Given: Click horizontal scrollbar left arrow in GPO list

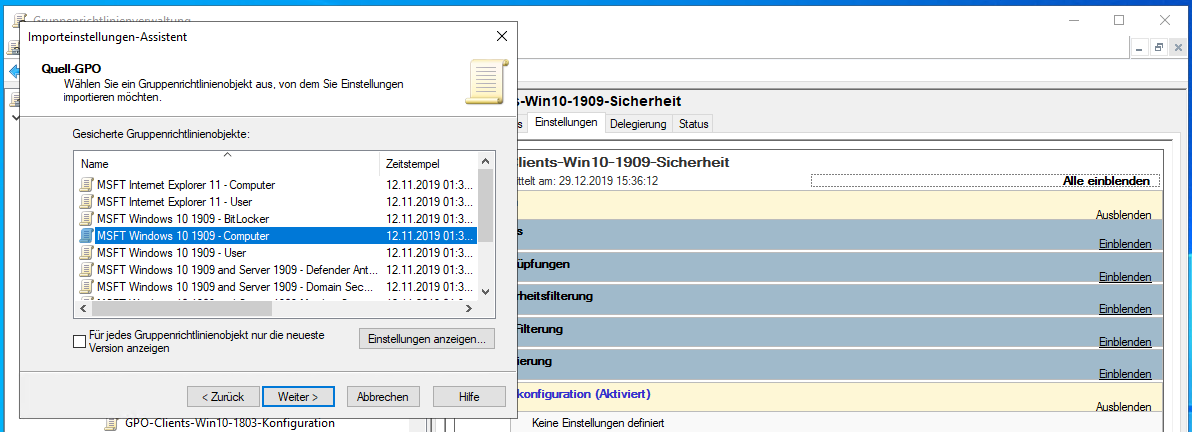Looking at the screenshot, I should click(x=84, y=308).
